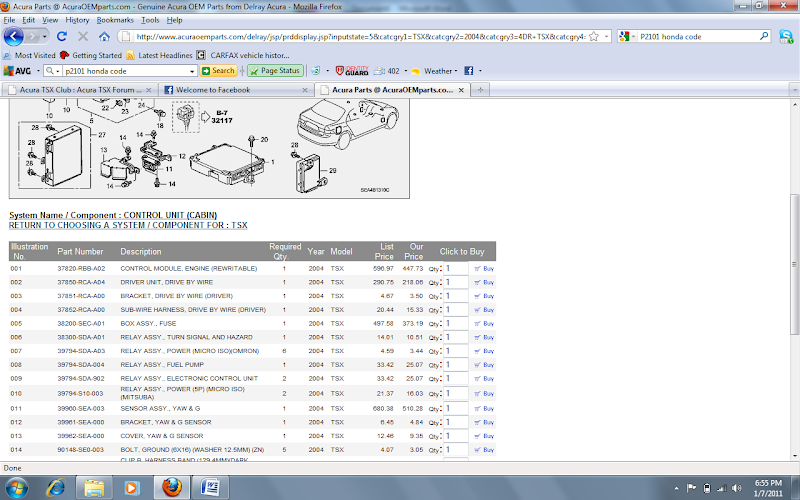Open the Tools menu

pyautogui.click(x=150, y=20)
